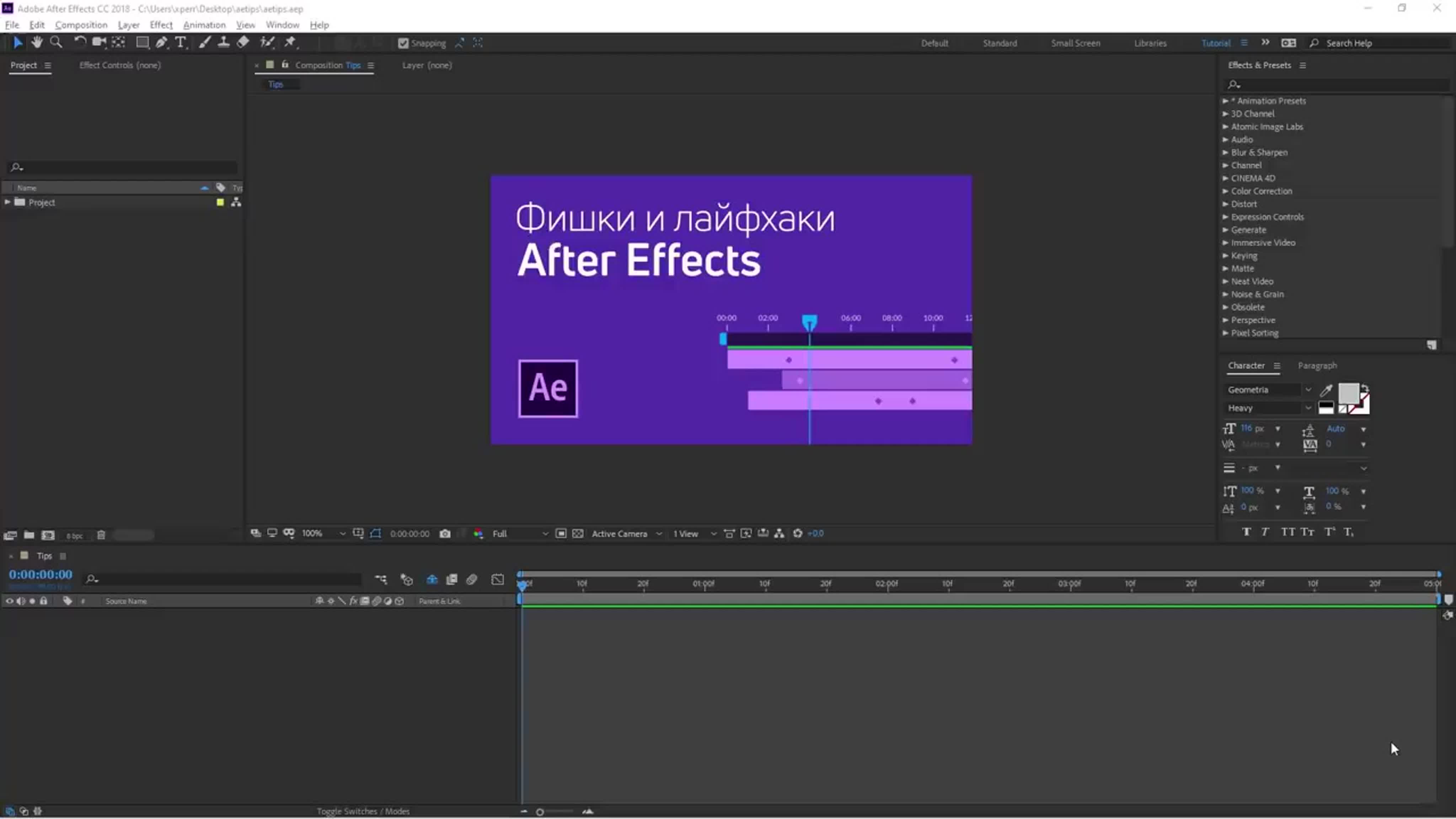This screenshot has height=819, width=1456.
Task: Select the Eraser tool
Action: [x=243, y=42]
